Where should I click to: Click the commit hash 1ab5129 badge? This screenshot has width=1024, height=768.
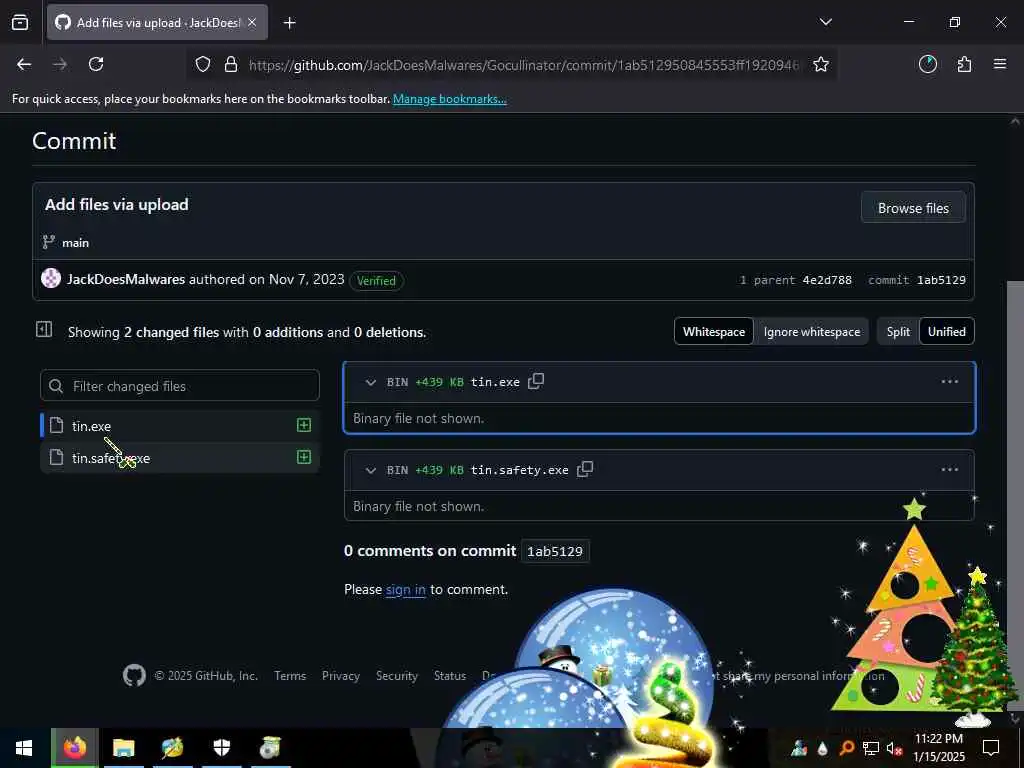555,551
